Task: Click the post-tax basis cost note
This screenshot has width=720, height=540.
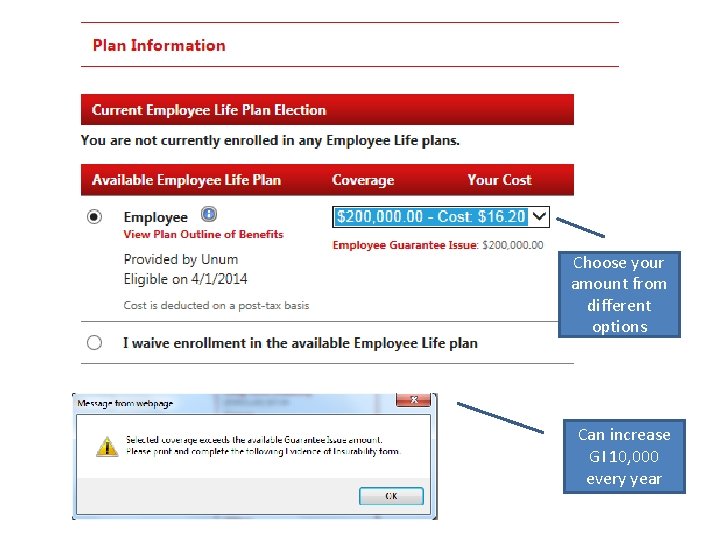Action: [216, 305]
